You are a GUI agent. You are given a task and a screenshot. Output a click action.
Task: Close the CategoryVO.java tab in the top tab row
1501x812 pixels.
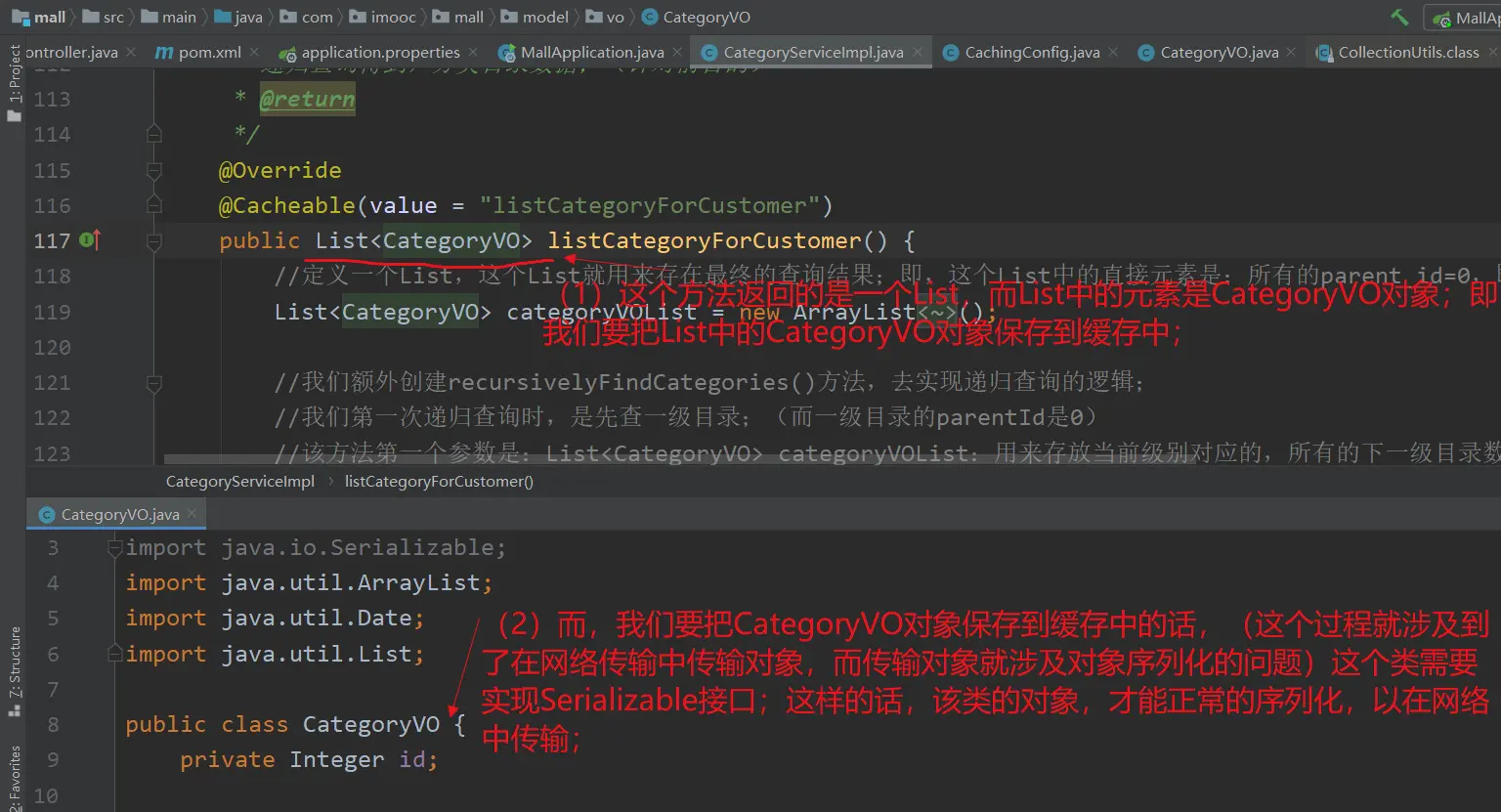click(1292, 52)
